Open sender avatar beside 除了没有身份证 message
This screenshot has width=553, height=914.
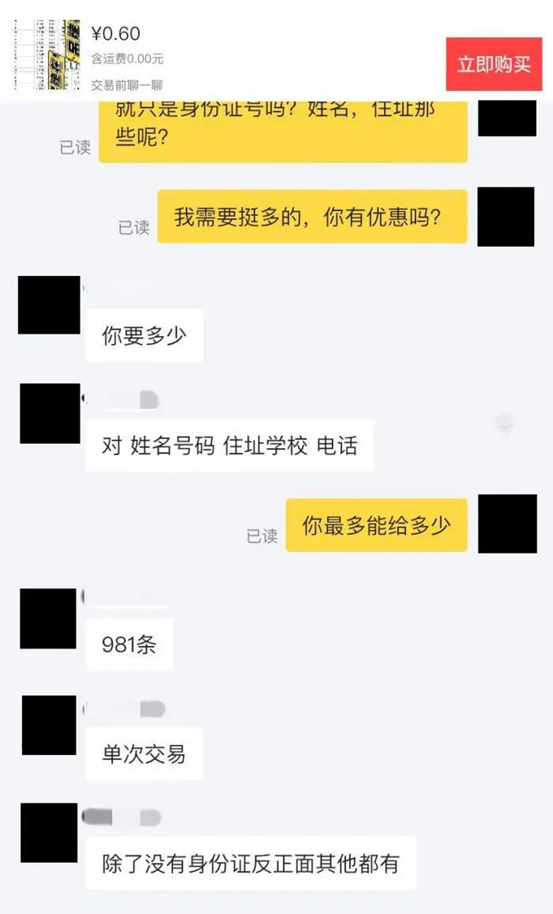[x=49, y=832]
